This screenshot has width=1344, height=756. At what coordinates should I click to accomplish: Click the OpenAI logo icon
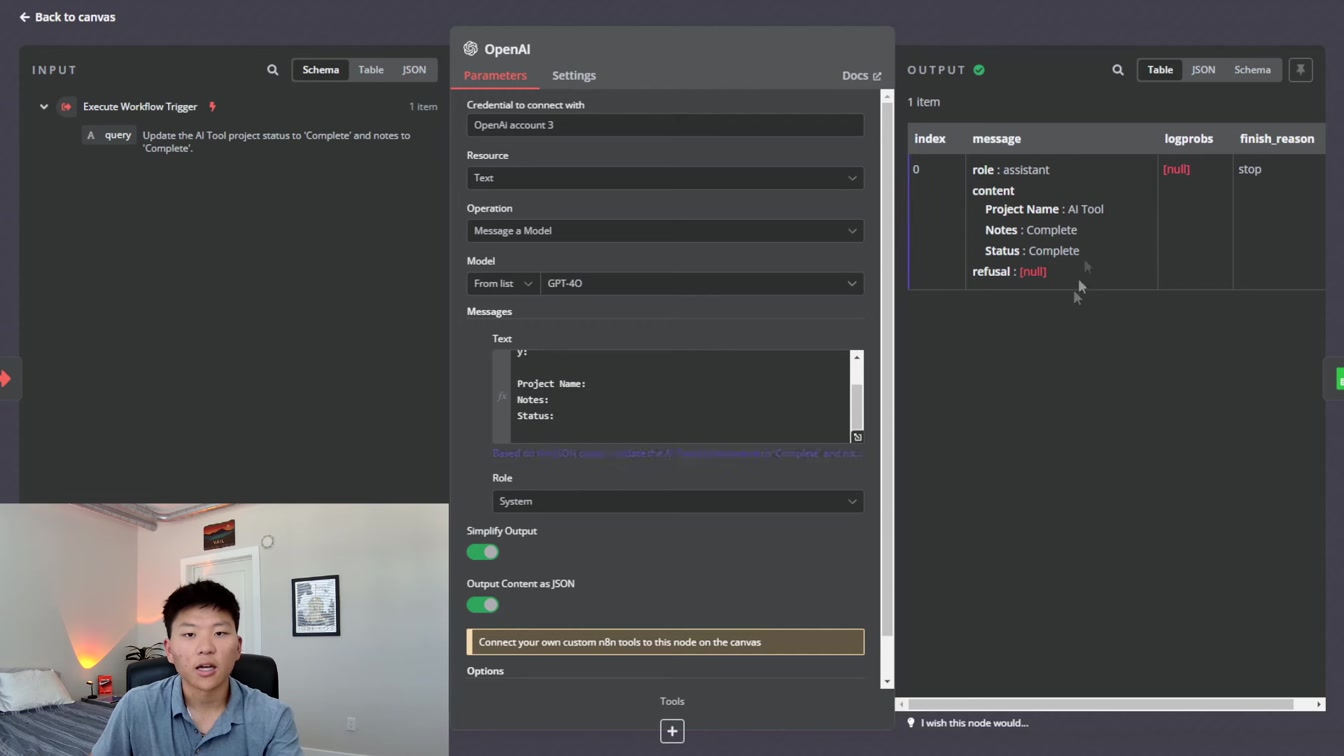coord(471,49)
